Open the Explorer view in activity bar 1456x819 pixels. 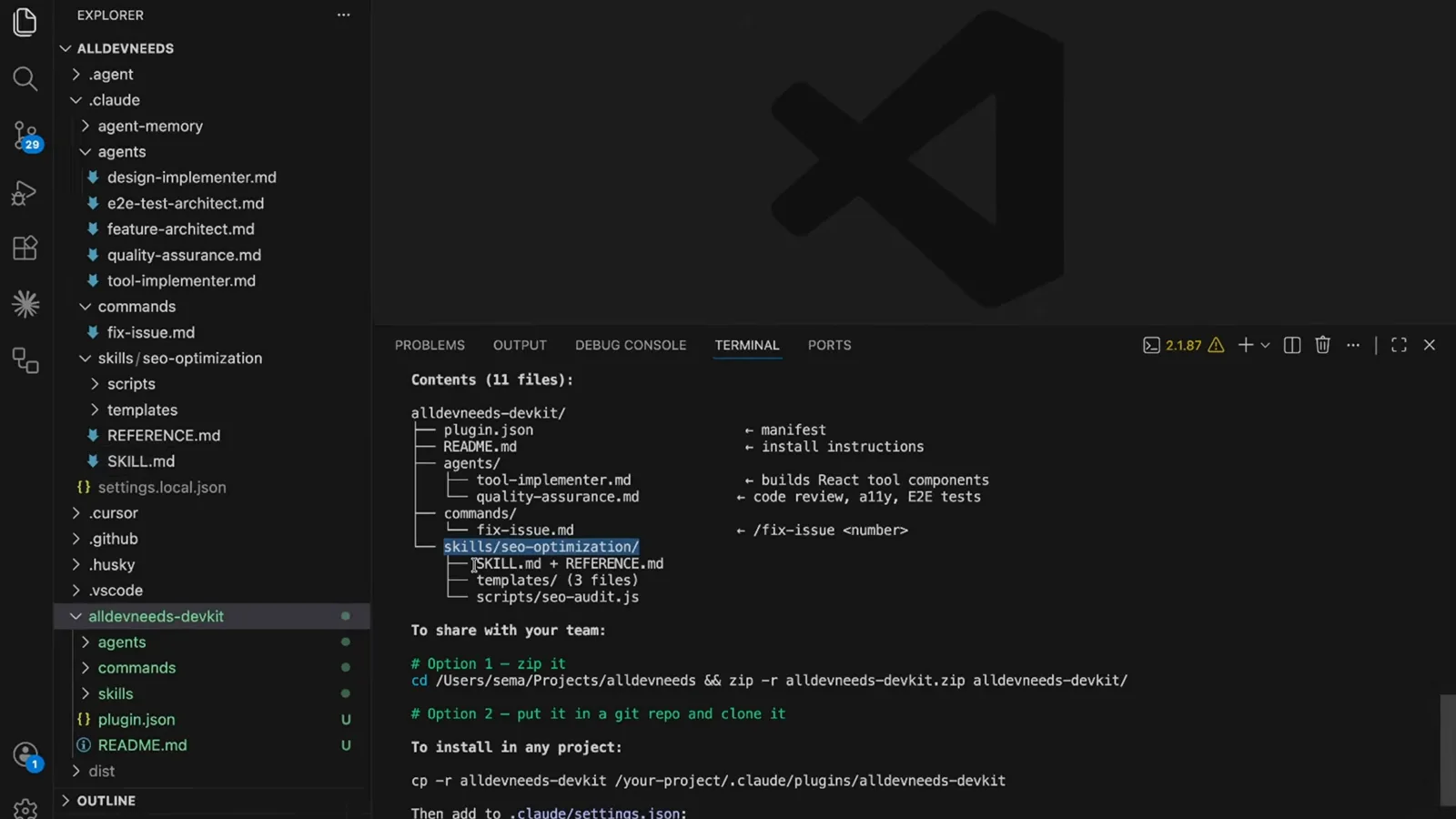(x=25, y=22)
